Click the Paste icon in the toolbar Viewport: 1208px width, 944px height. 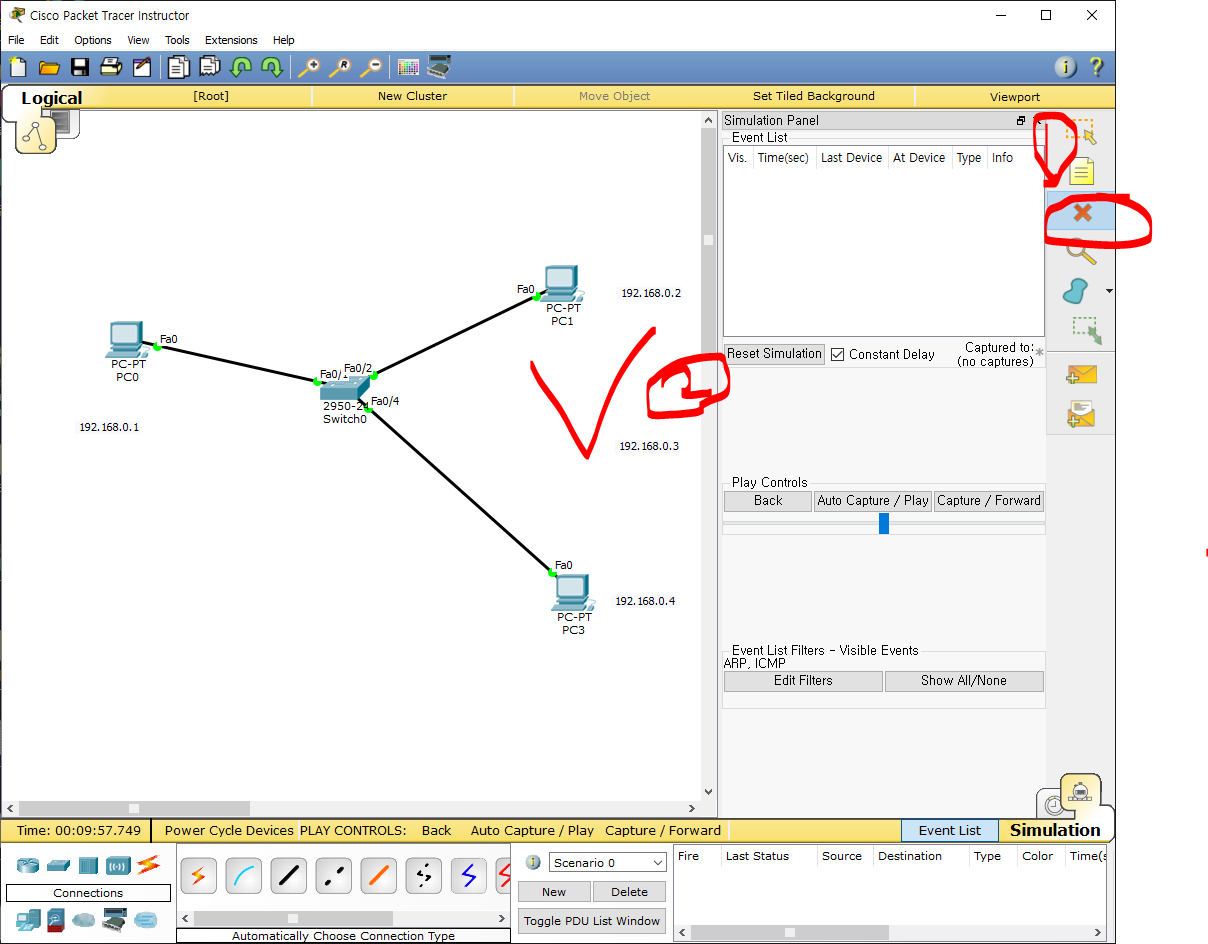[209, 67]
